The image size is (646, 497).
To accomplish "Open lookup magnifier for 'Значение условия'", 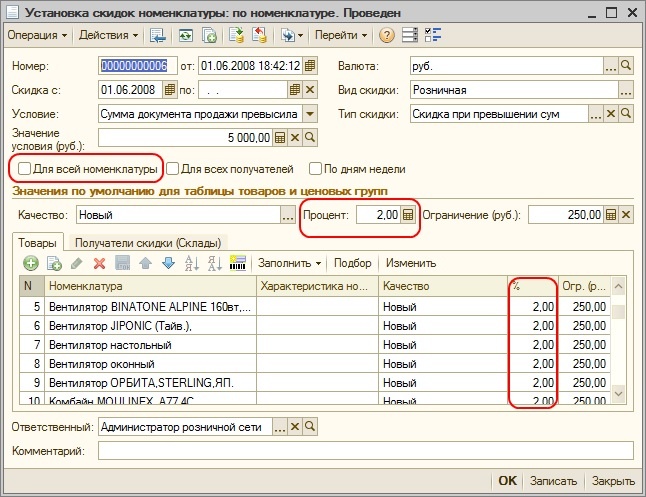I will click(310, 138).
